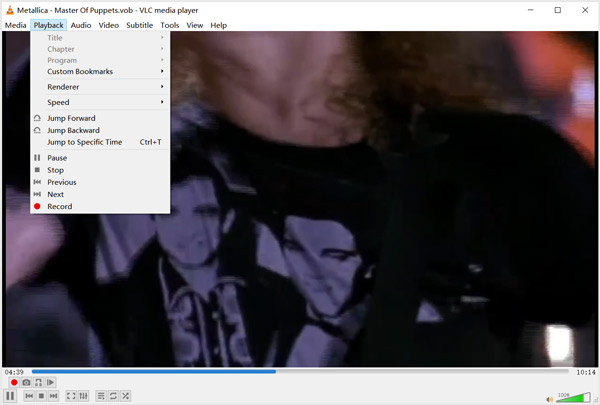Choose Jump Forward in Playback menu
This screenshot has width=600, height=405.
(x=100, y=118)
